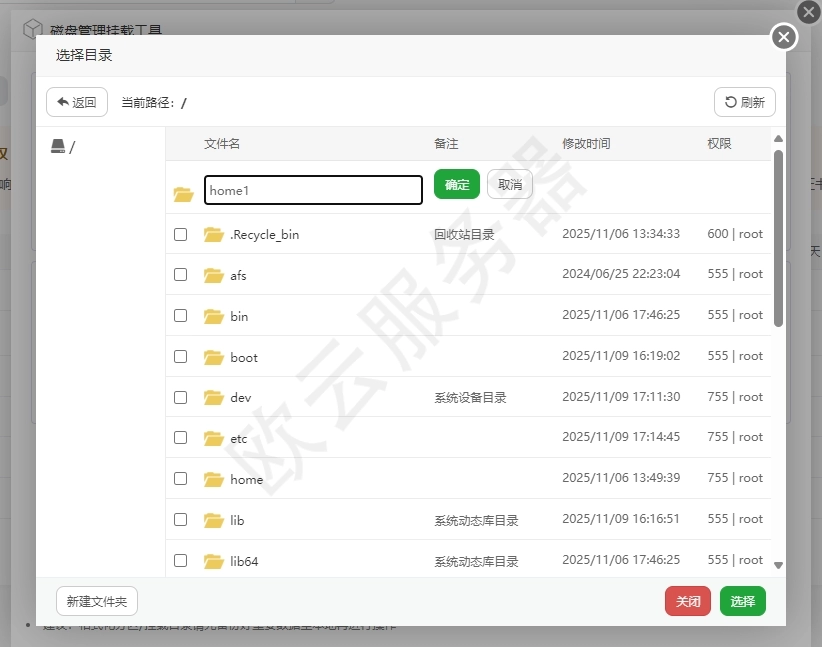Cancel folder naming with 取消 button
Image resolution: width=822 pixels, height=647 pixels.
pyautogui.click(x=510, y=185)
